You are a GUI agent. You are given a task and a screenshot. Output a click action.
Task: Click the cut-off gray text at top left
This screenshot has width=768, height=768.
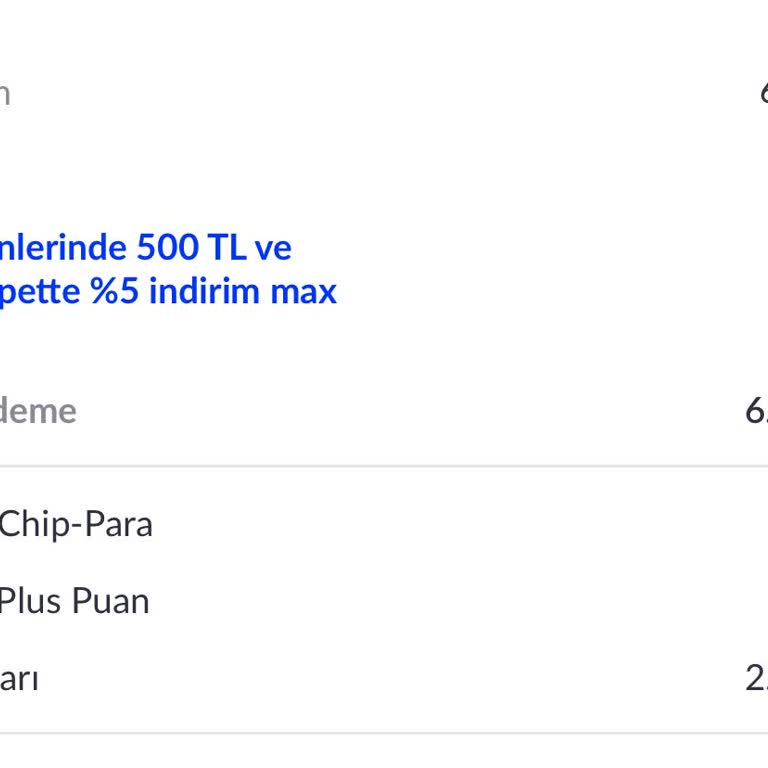click(x=5, y=93)
